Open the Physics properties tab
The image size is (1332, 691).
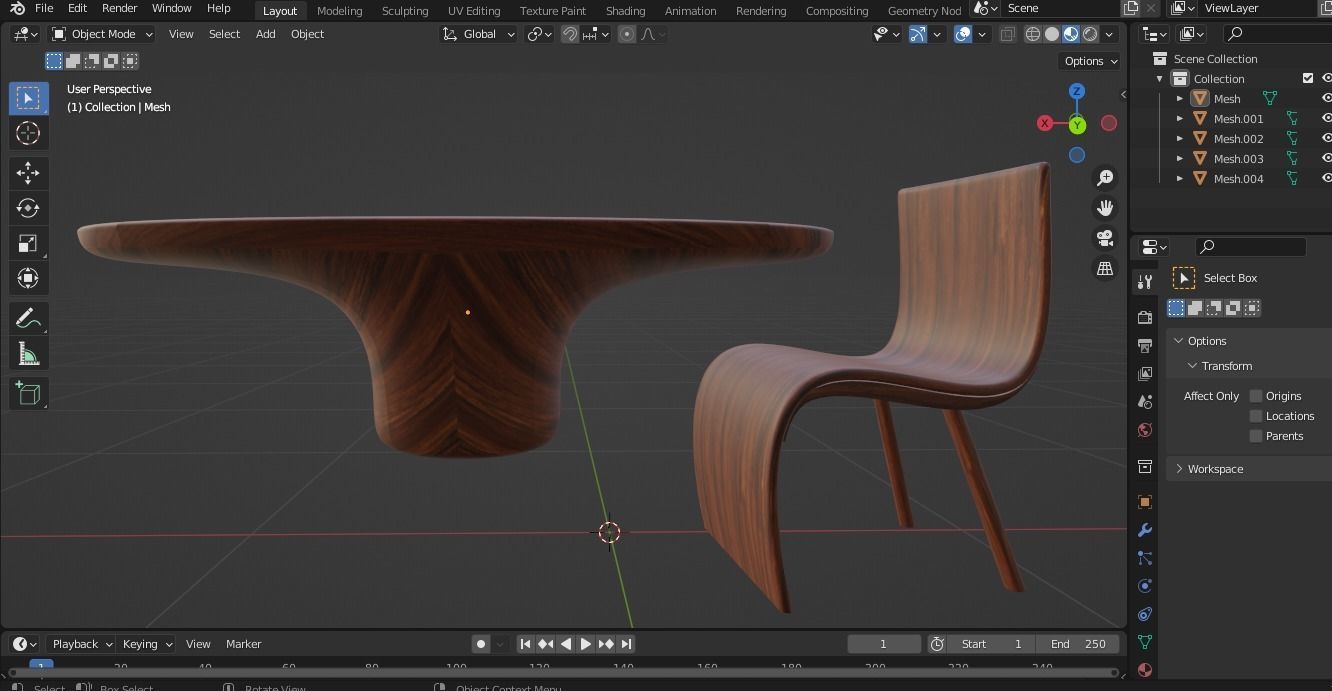pos(1145,586)
